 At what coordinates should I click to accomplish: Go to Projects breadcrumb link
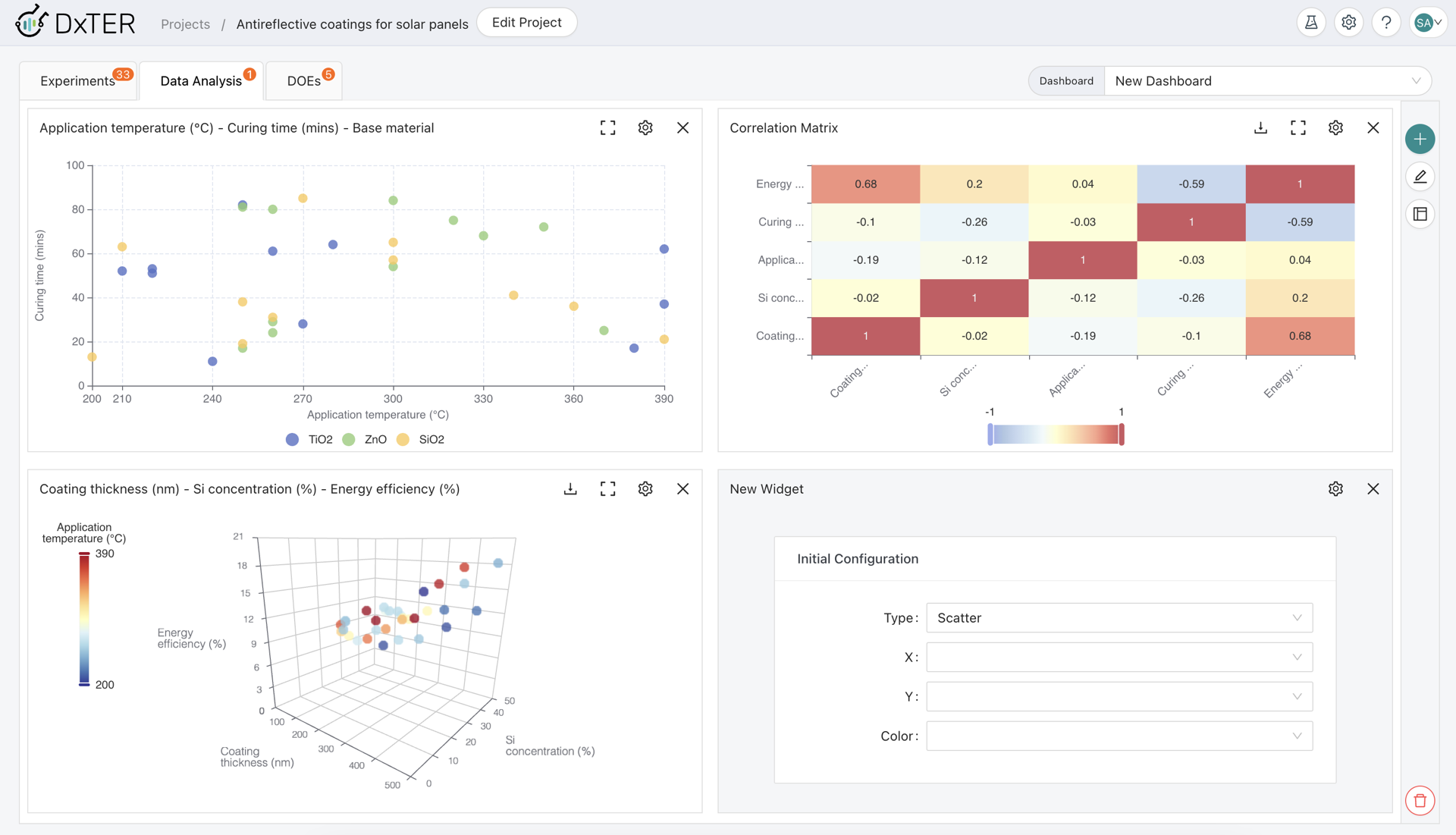[x=185, y=24]
